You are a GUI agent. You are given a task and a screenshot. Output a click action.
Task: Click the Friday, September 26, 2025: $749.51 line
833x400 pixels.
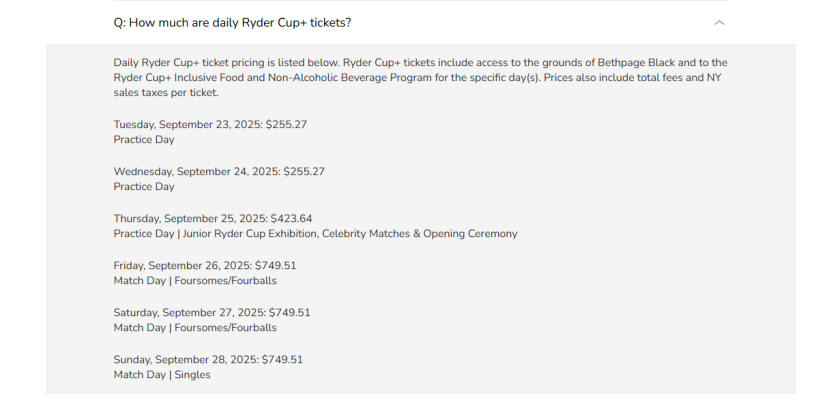[205, 266]
